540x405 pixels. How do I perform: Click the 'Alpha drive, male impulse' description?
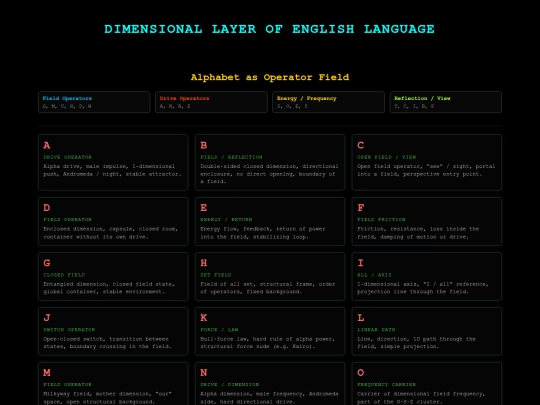[x=112, y=170]
